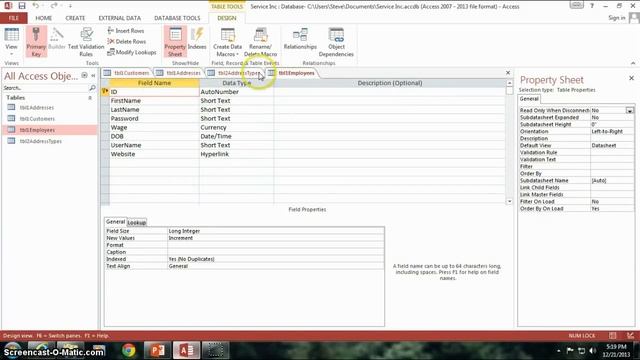Click the Caption property box

(276, 252)
